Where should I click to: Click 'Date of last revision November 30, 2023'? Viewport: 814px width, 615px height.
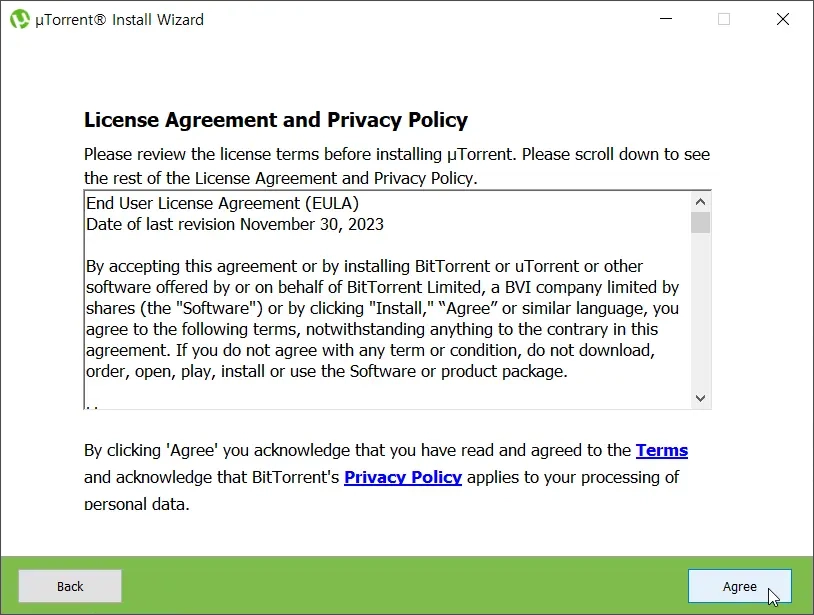[235, 224]
